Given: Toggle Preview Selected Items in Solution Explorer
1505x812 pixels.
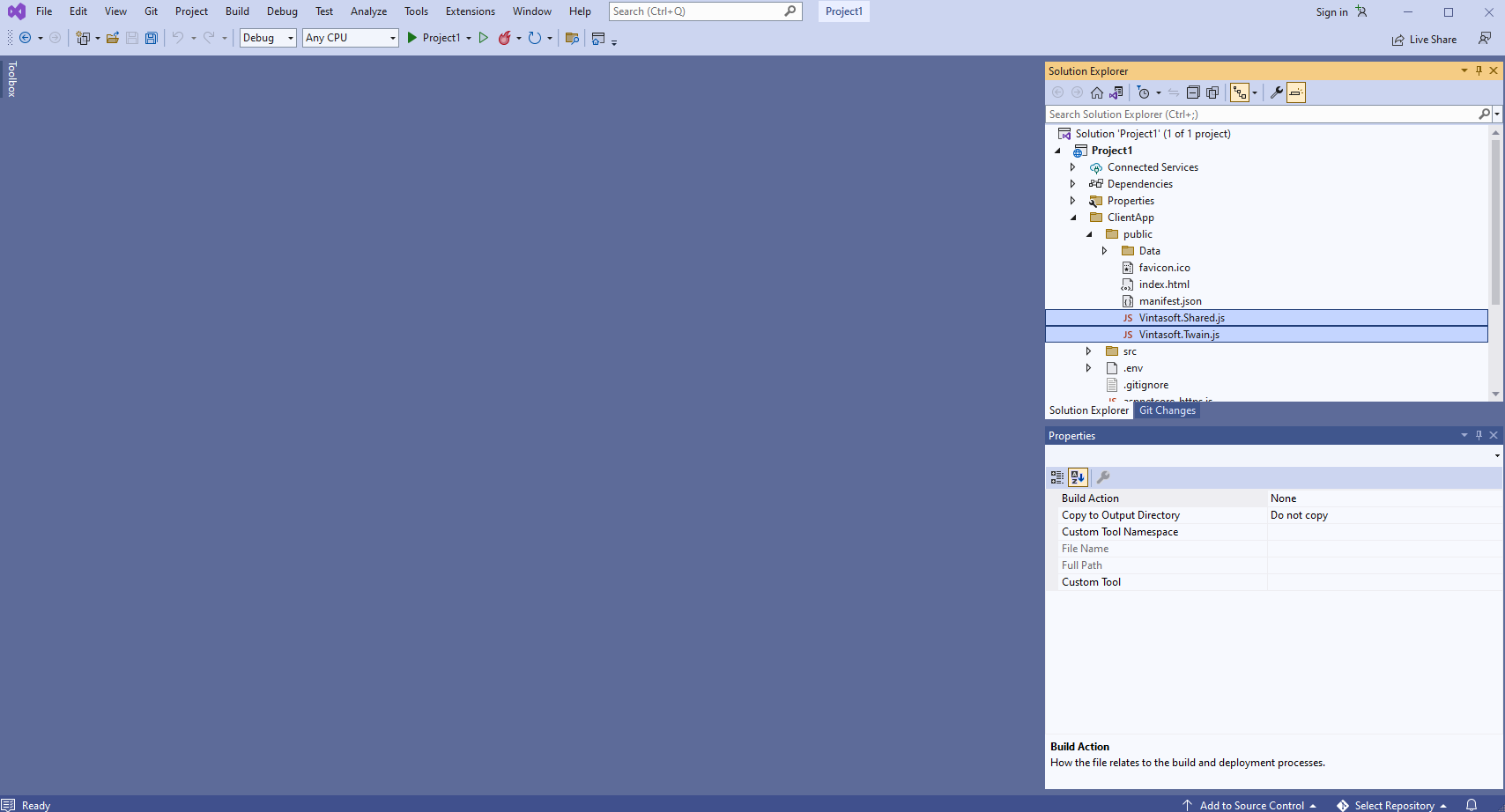Looking at the screenshot, I should pyautogui.click(x=1296, y=92).
